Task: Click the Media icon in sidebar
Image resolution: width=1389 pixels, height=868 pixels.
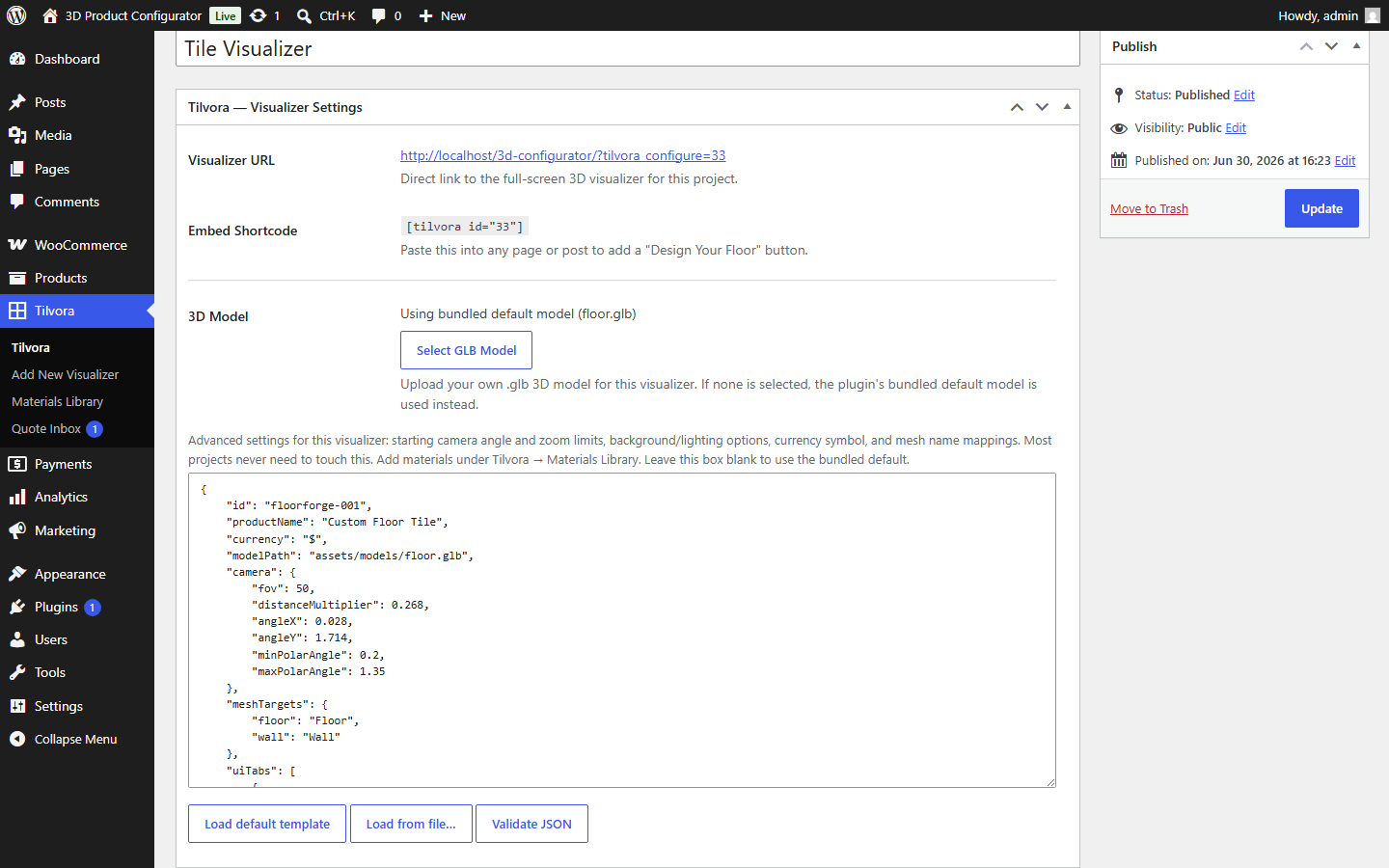Action: coord(17,135)
